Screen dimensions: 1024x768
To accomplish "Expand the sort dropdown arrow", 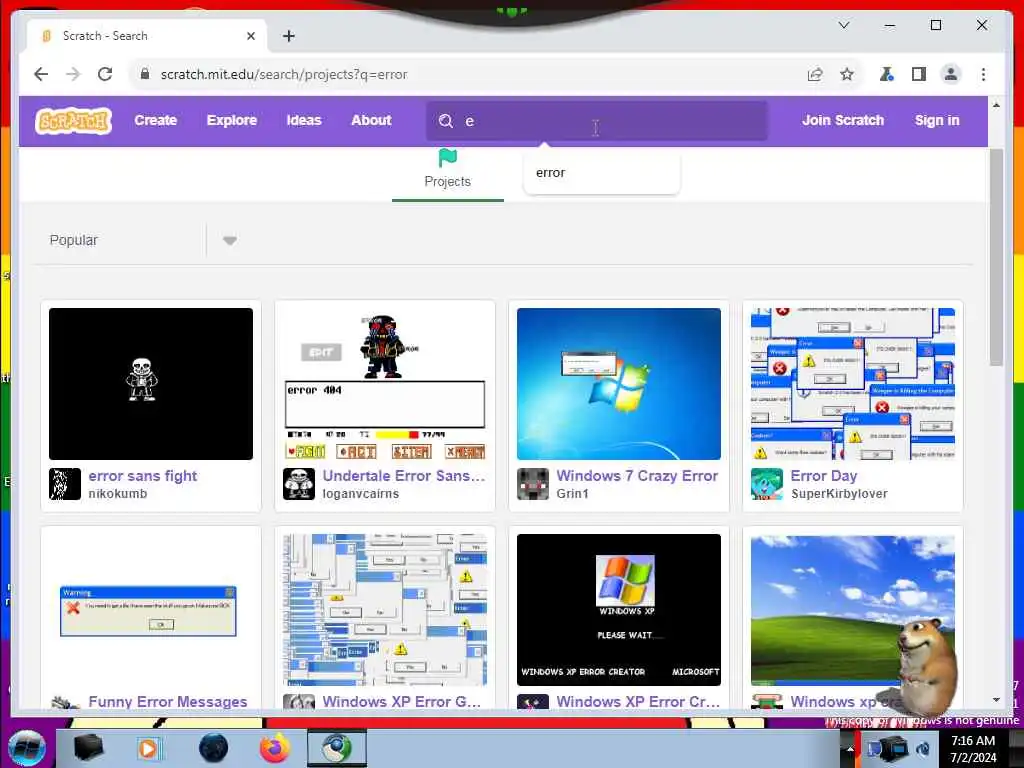I will pos(229,240).
